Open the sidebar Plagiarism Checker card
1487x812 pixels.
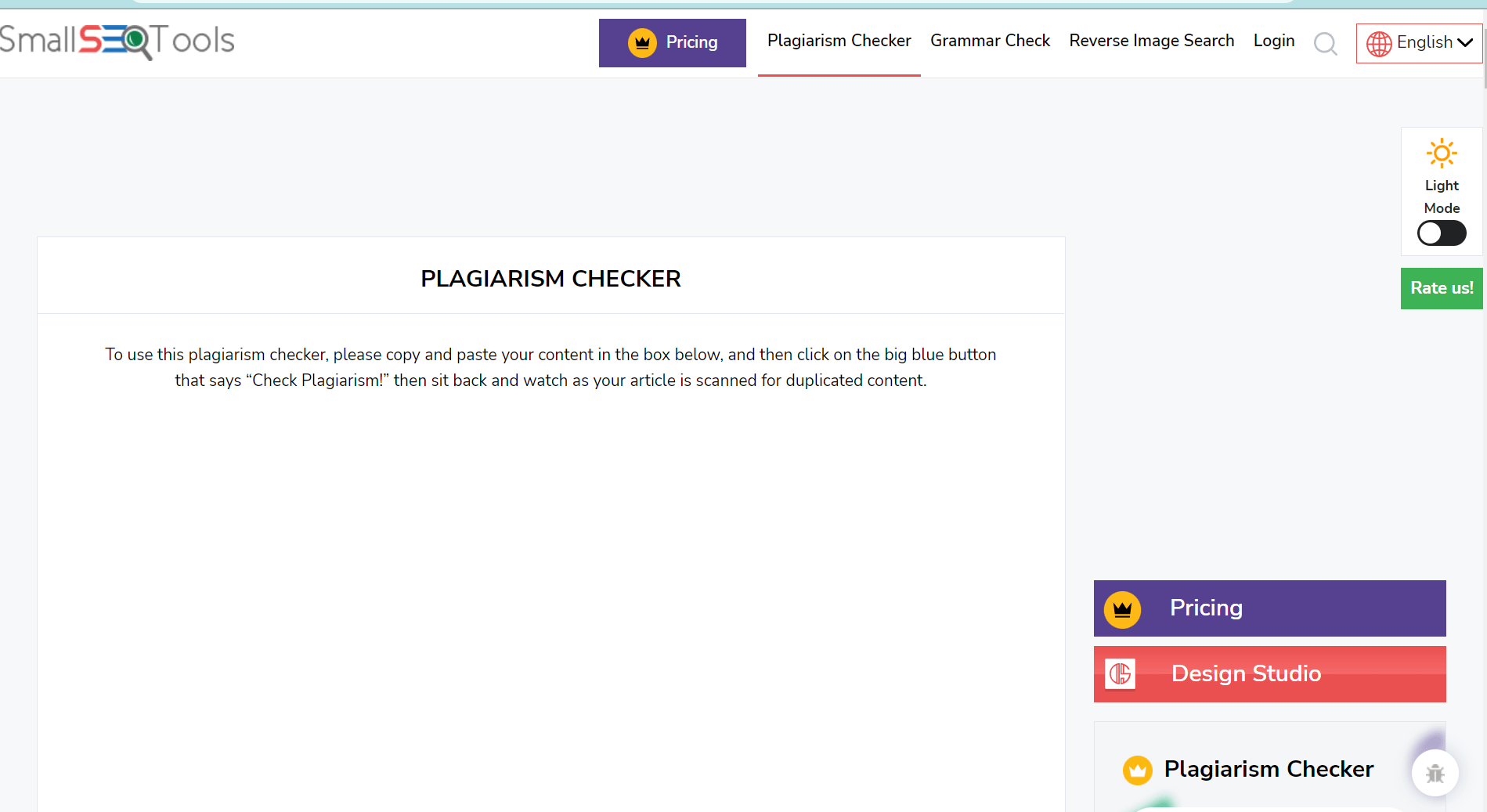[x=1269, y=770]
